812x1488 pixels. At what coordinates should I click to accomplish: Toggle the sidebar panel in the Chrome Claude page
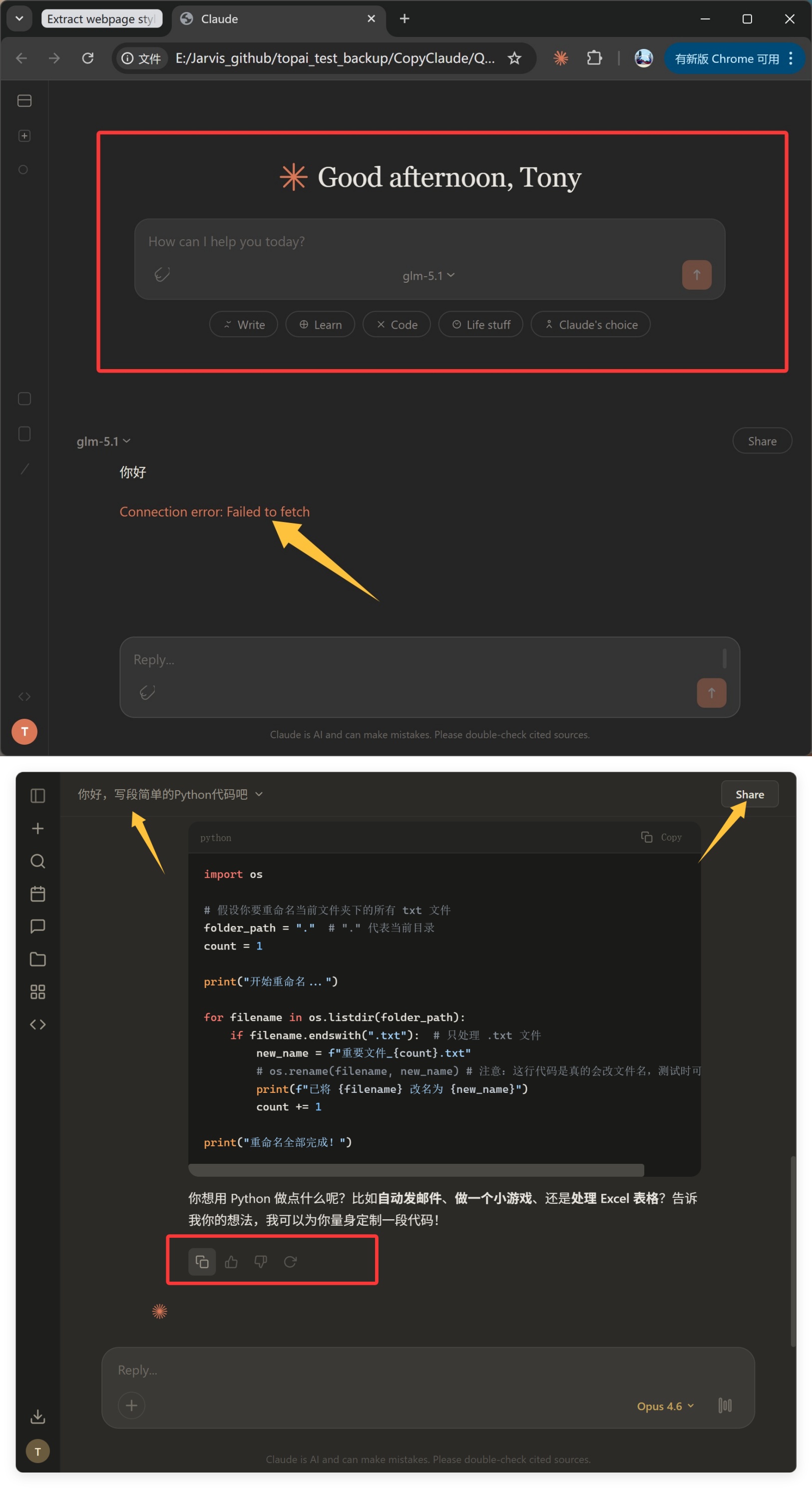click(24, 100)
